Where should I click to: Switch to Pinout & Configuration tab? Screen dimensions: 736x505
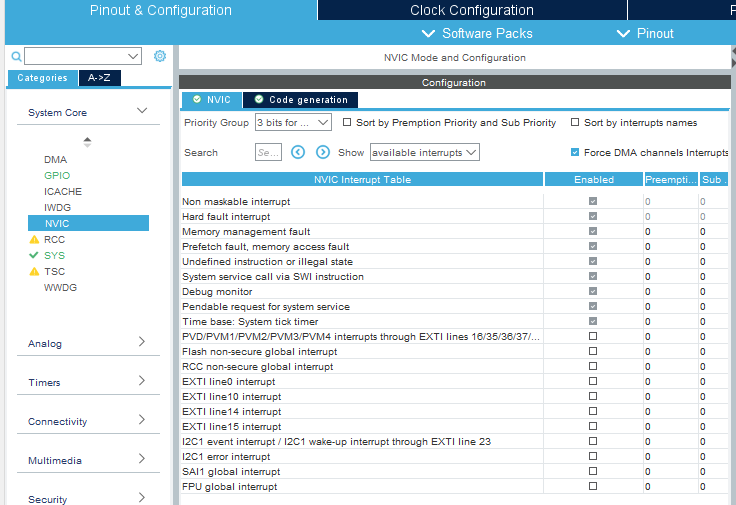pos(161,10)
